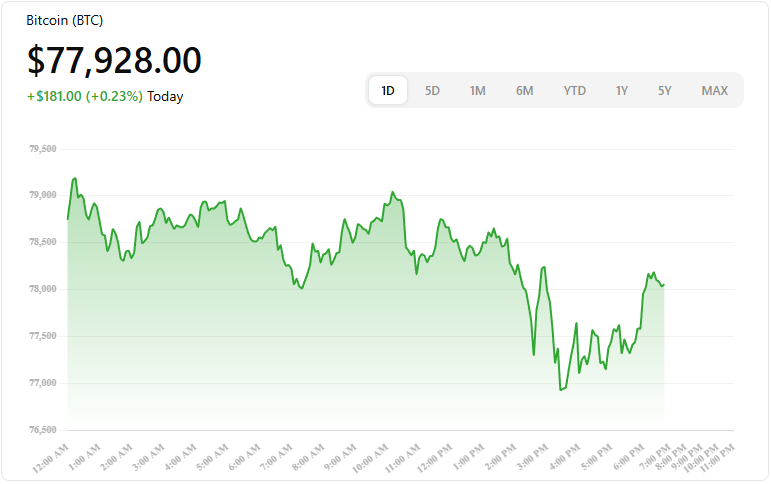Image resolution: width=771 pixels, height=484 pixels.
Task: Click the 76,500 y-axis label
Action: pyautogui.click(x=43, y=430)
